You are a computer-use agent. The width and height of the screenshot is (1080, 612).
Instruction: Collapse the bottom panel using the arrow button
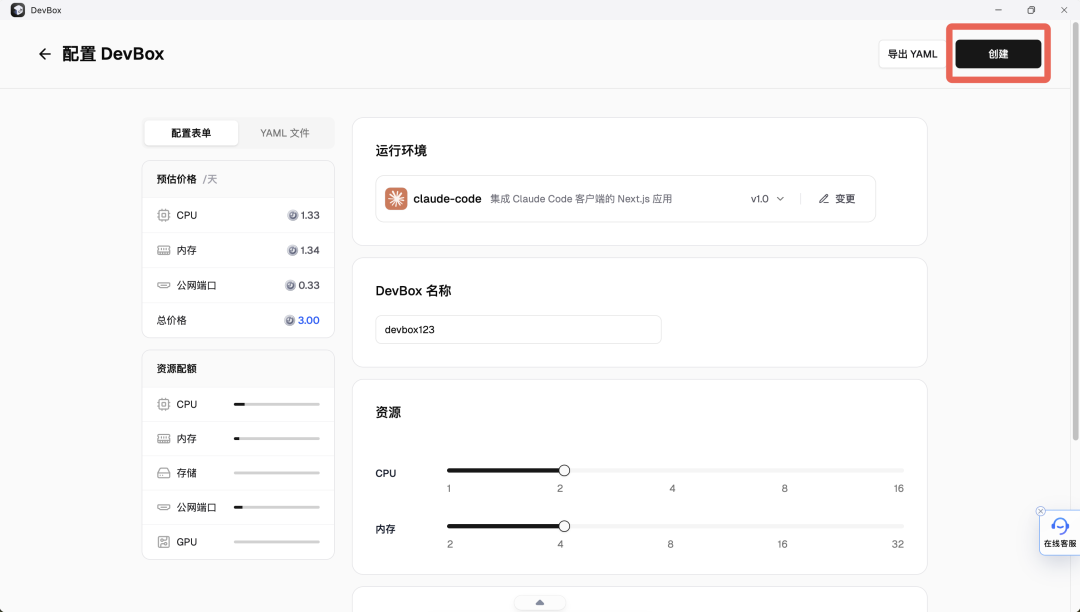539,601
